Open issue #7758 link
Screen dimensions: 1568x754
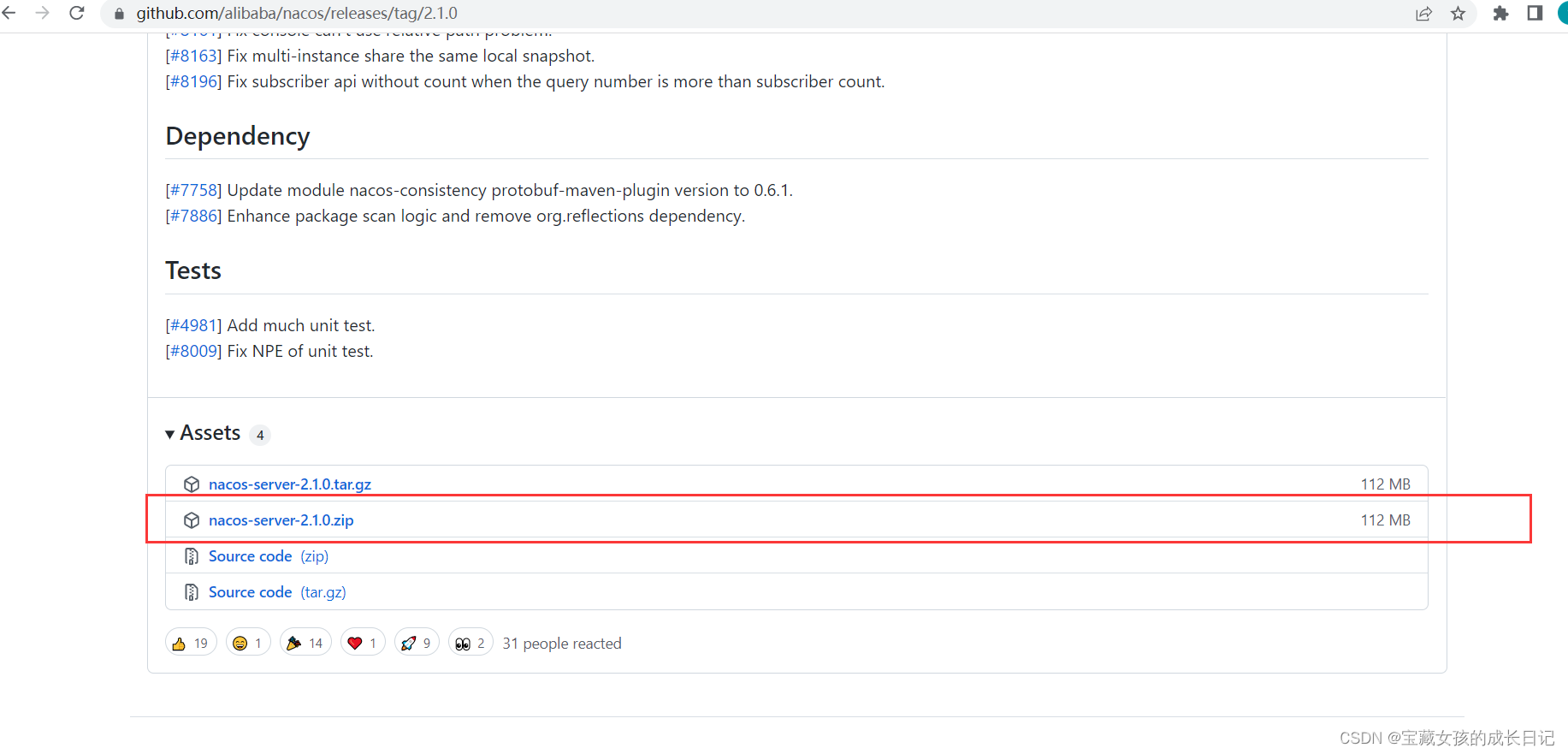tap(193, 190)
